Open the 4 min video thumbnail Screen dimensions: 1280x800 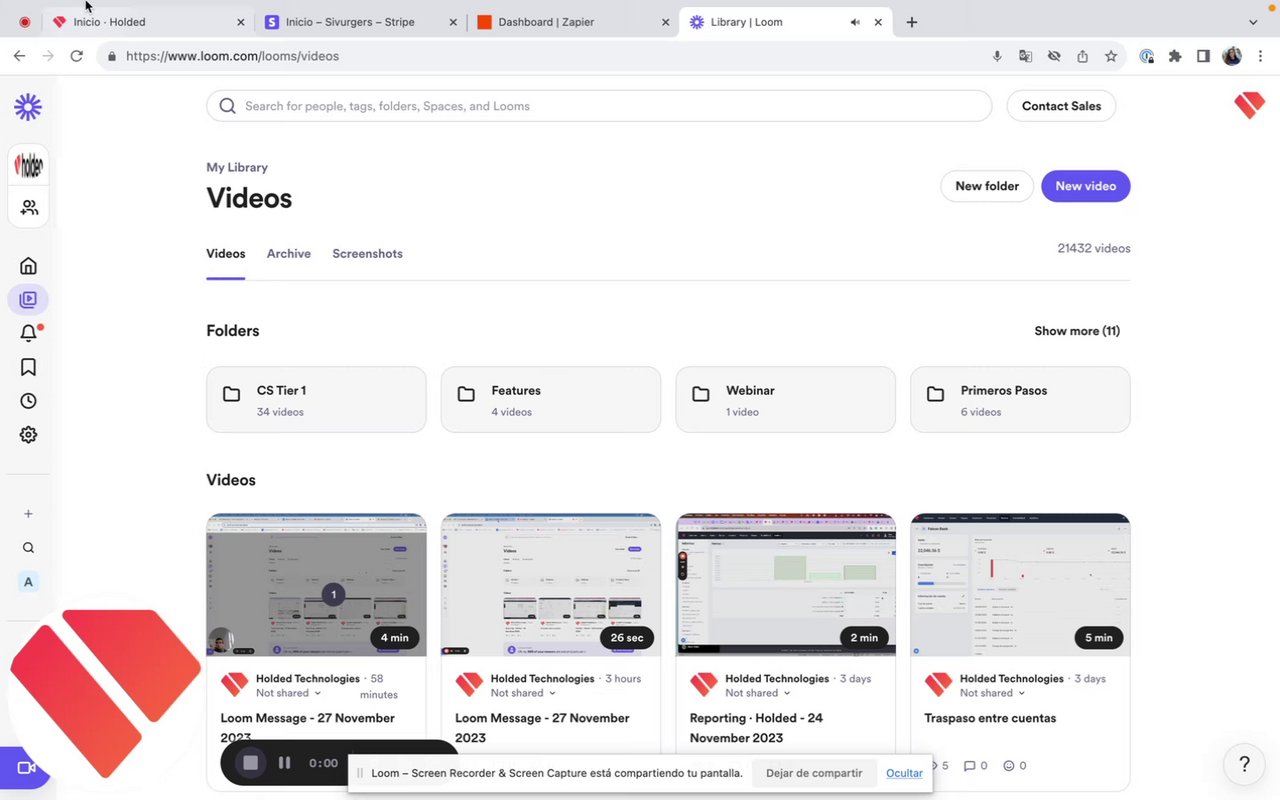pos(316,585)
